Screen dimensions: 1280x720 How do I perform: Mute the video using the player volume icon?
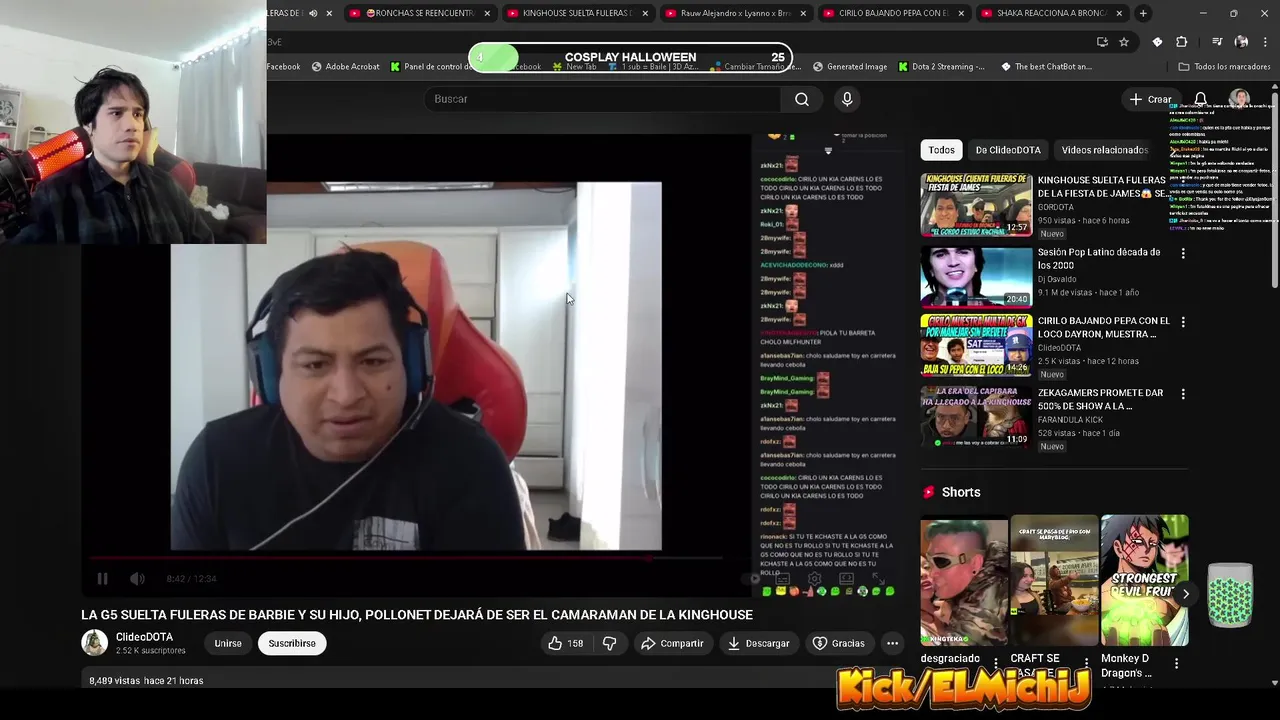[137, 578]
